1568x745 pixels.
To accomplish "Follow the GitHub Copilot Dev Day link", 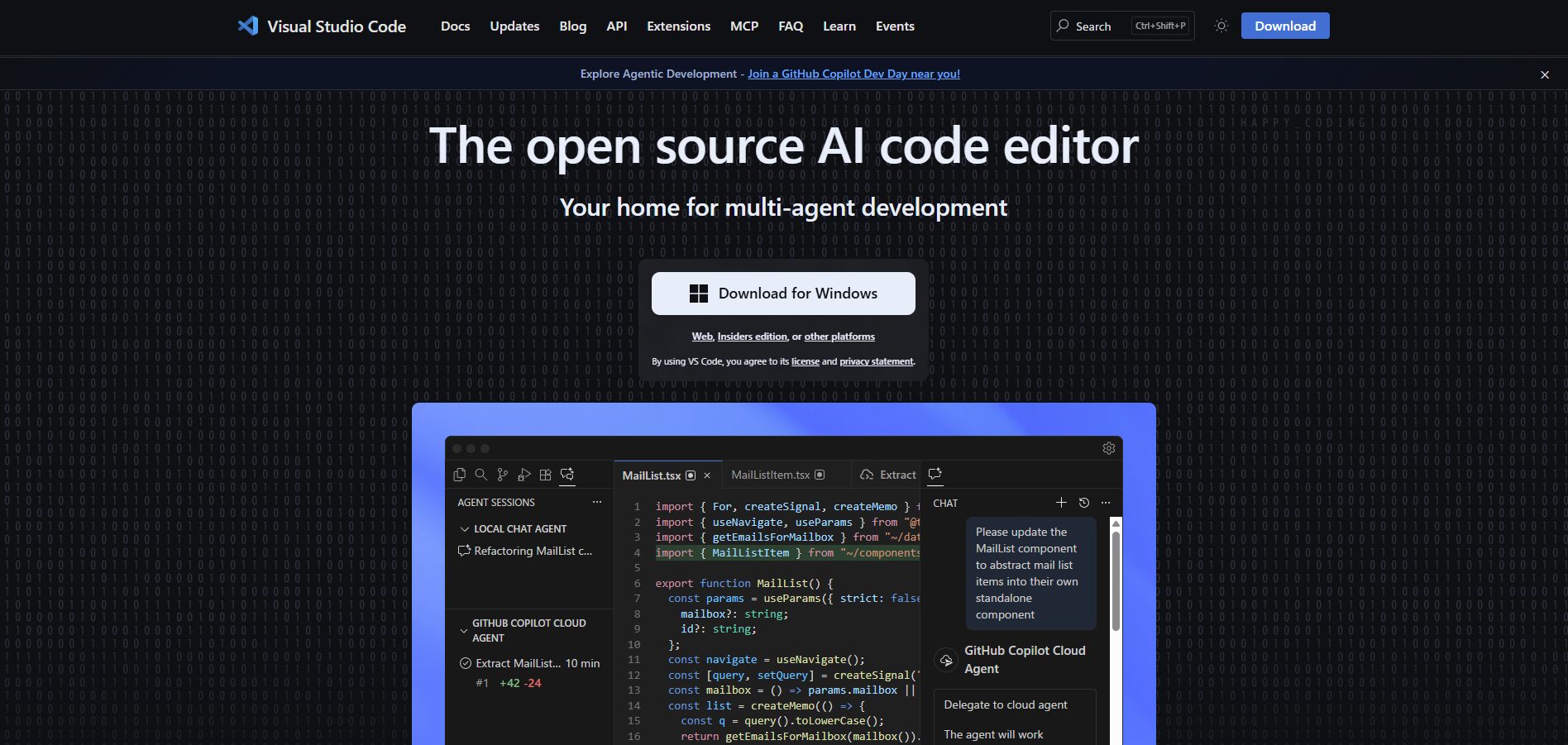I will (x=853, y=74).
